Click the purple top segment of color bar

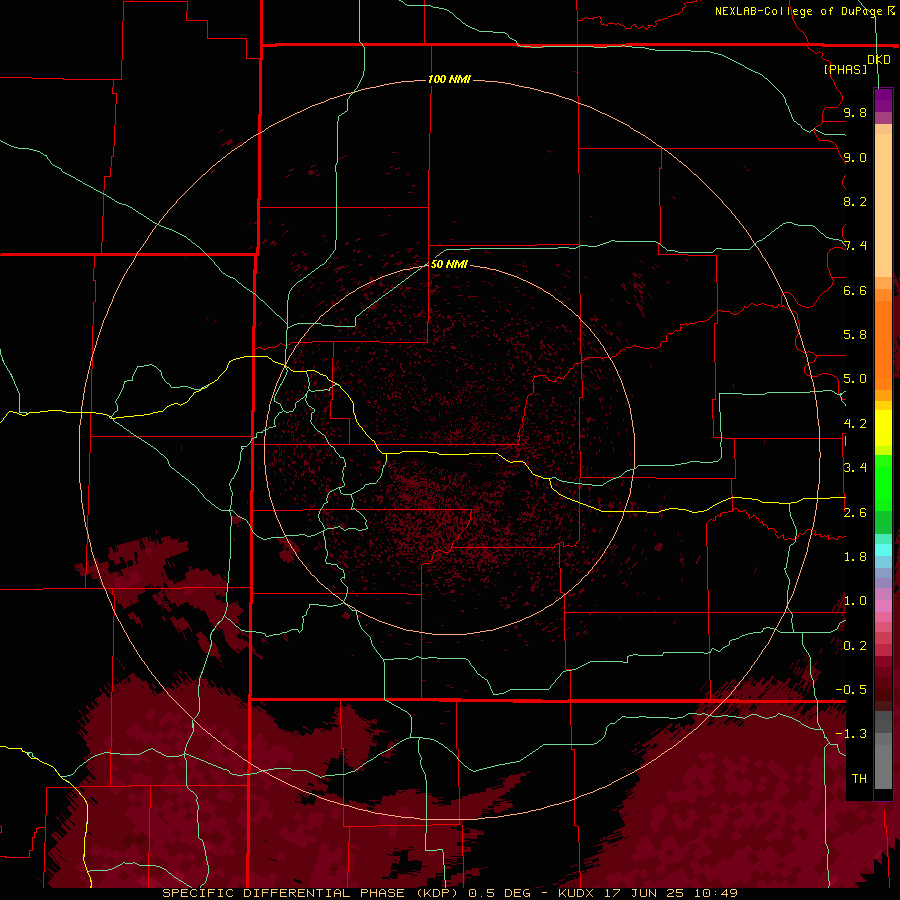click(x=883, y=100)
